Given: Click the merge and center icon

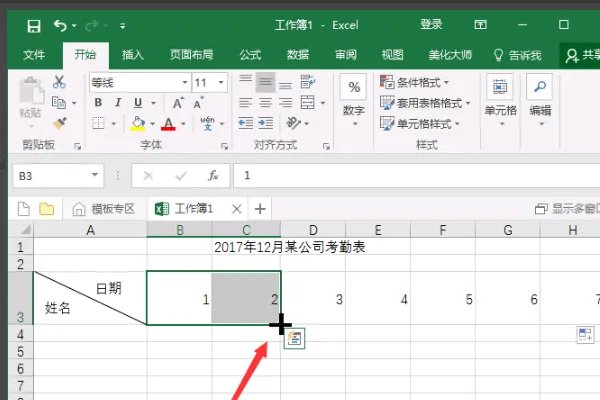Looking at the screenshot, I should coord(308,103).
